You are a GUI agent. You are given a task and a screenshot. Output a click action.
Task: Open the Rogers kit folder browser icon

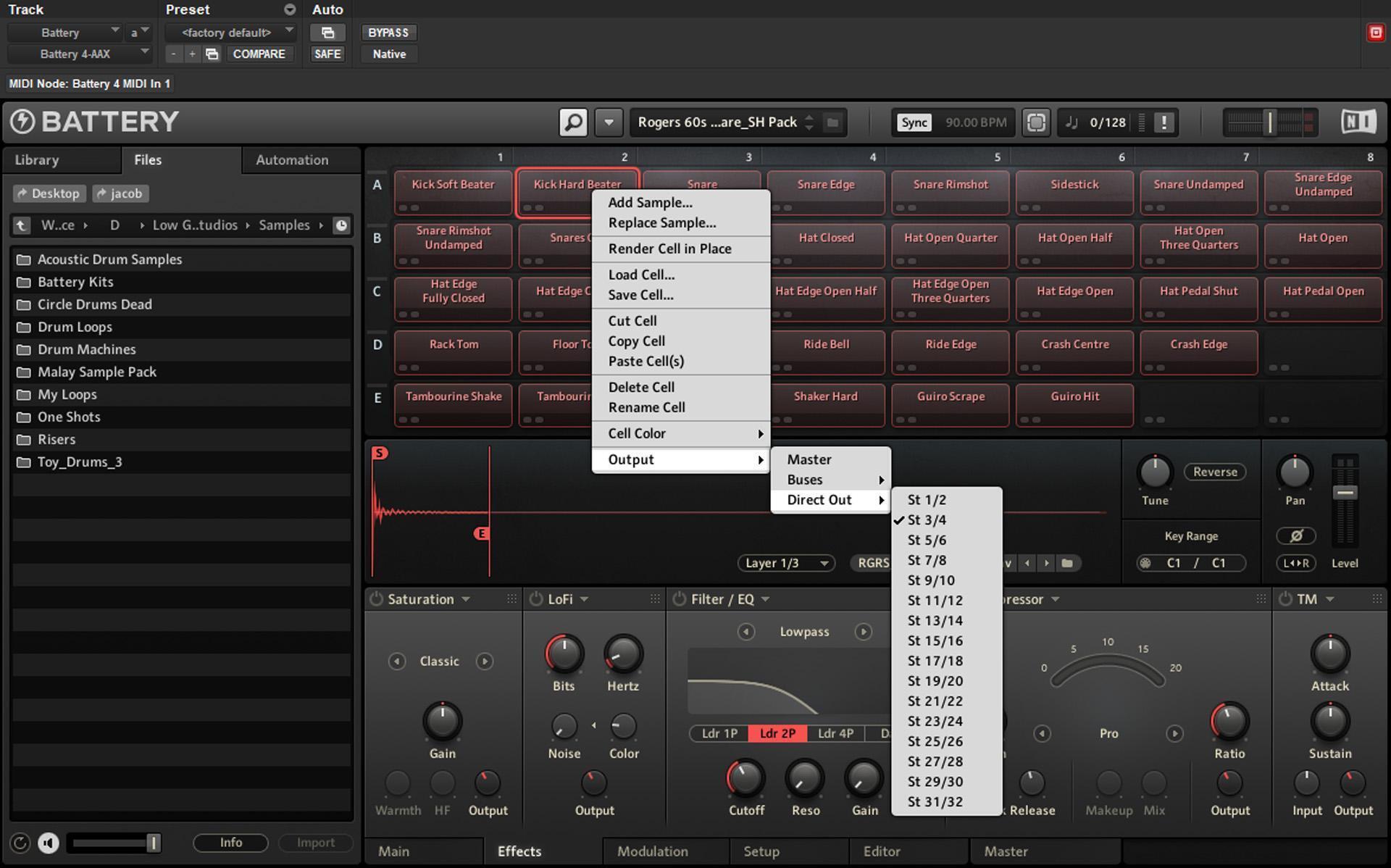[x=832, y=122]
